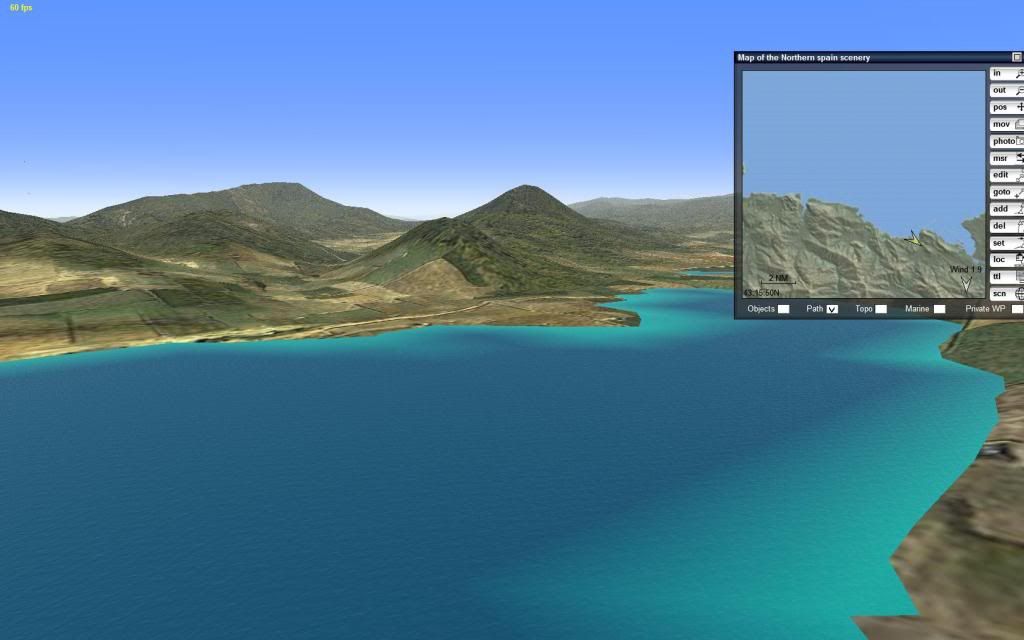Click the 43:15:50N latitude readout
The width and height of the screenshot is (1024, 640).
click(761, 293)
